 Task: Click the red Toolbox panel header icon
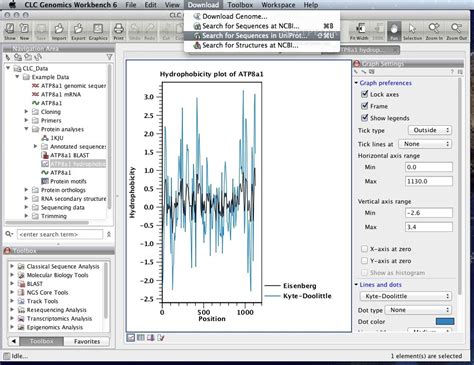(7, 251)
